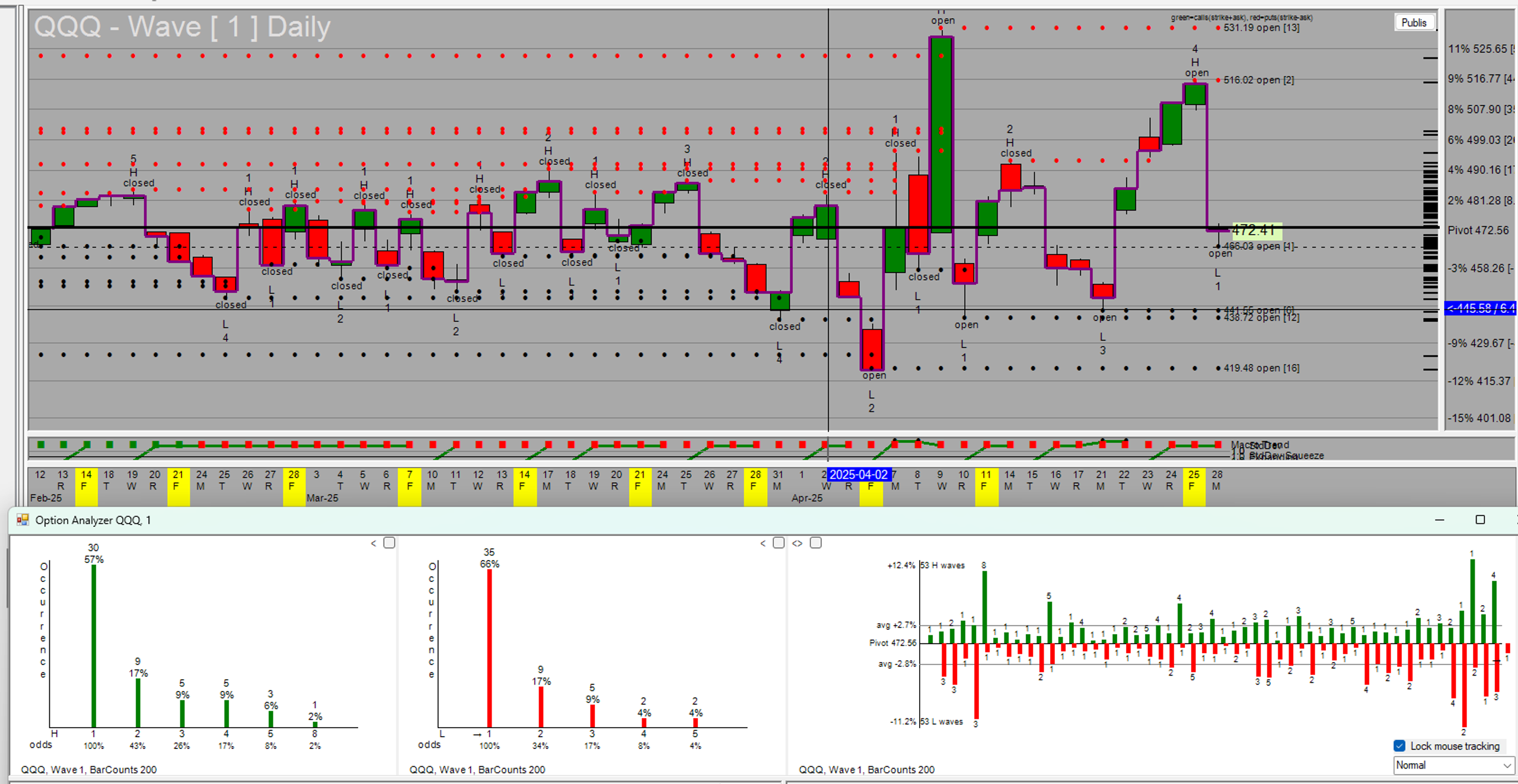Screen dimensions: 1518x784
Task: Click the -3% 458.26 axis label
Action: (x=1480, y=268)
